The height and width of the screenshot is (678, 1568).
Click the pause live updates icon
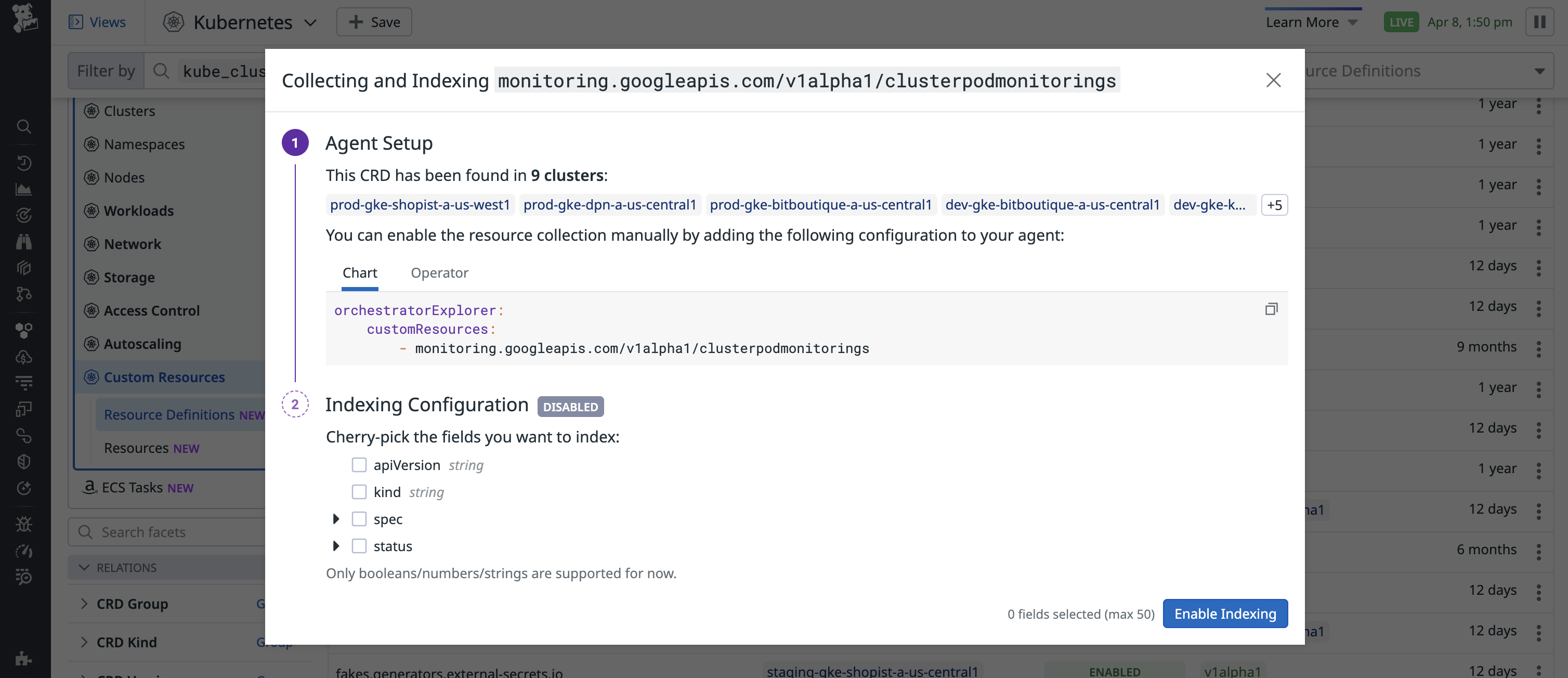[1539, 22]
